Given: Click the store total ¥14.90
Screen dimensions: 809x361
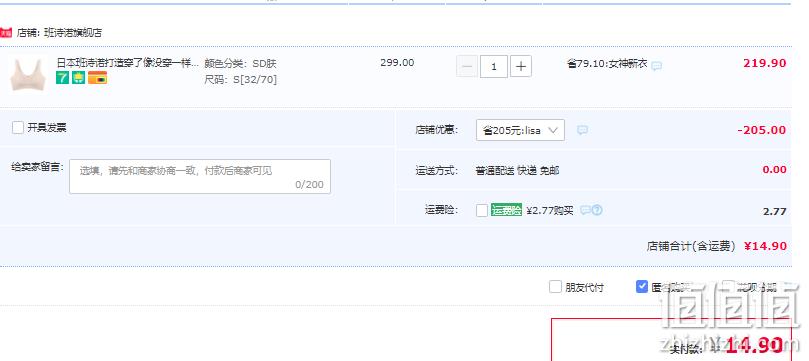Looking at the screenshot, I should (x=766, y=246).
